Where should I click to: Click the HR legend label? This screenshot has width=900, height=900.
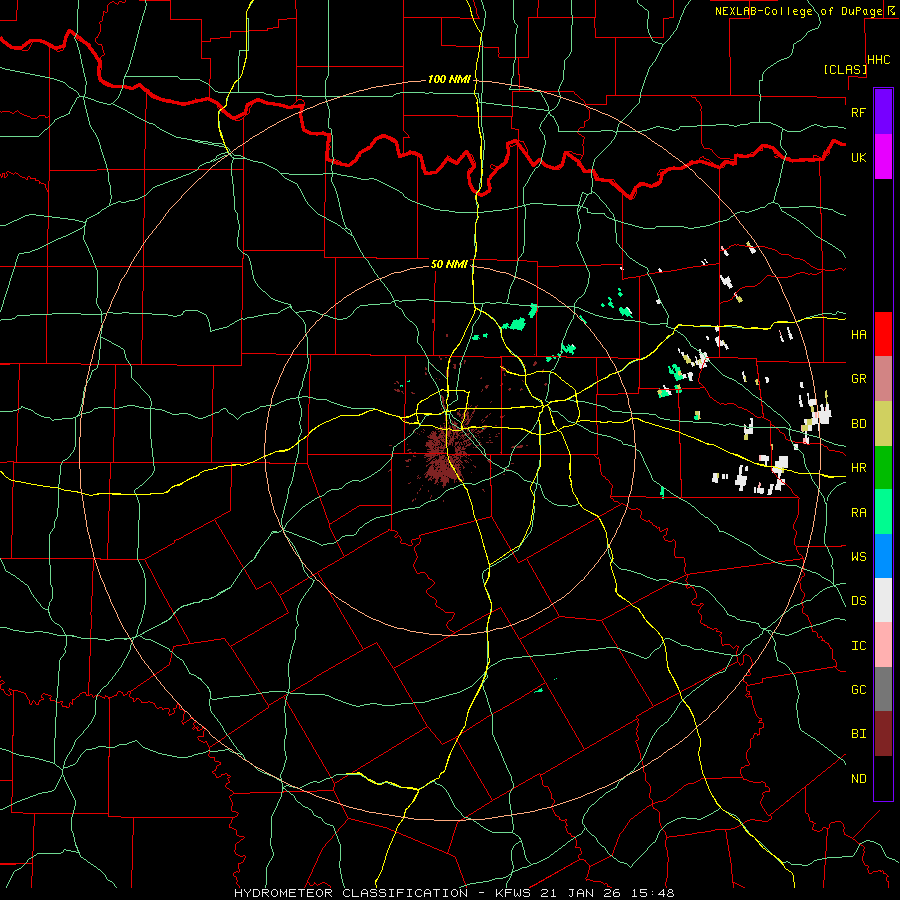858,468
